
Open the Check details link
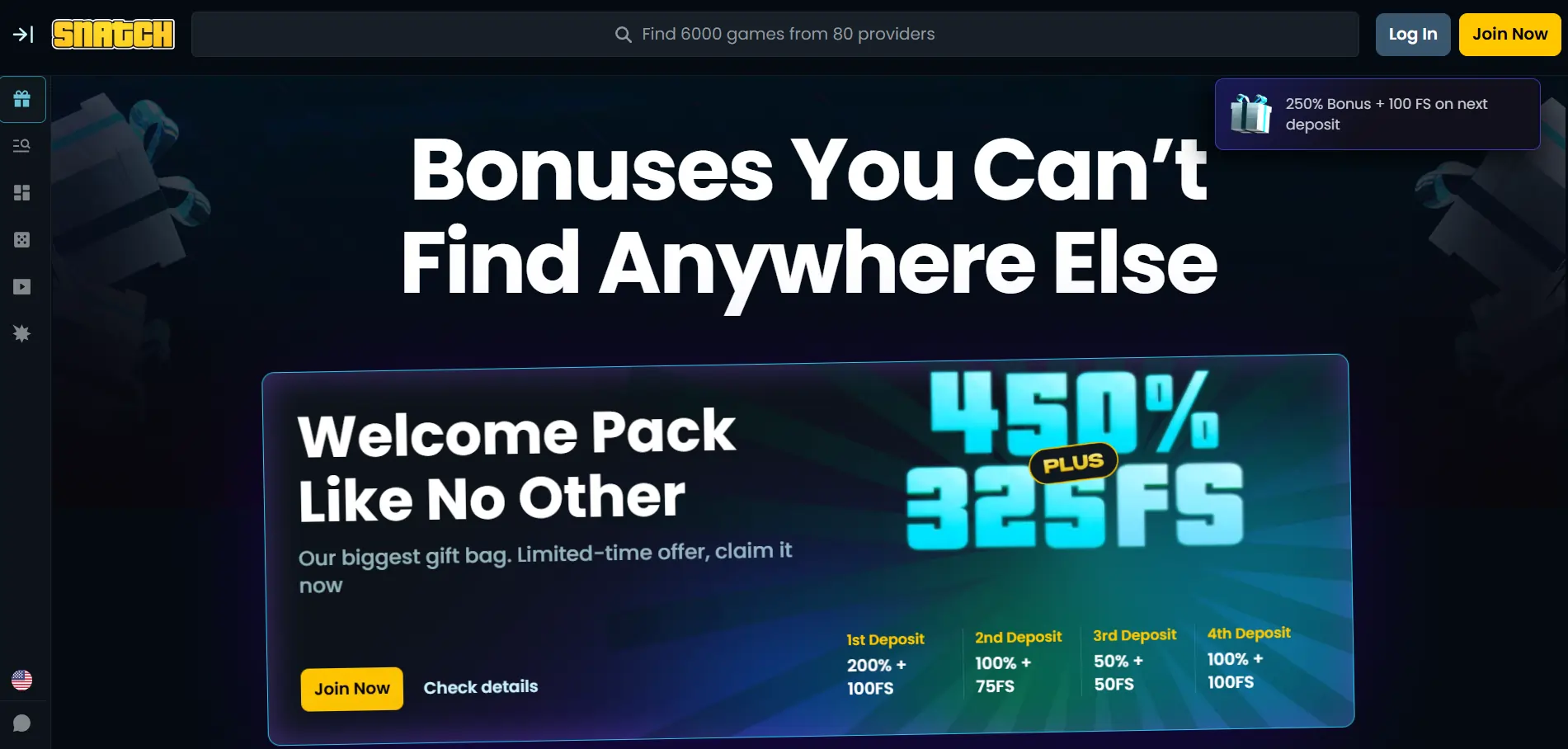(481, 687)
